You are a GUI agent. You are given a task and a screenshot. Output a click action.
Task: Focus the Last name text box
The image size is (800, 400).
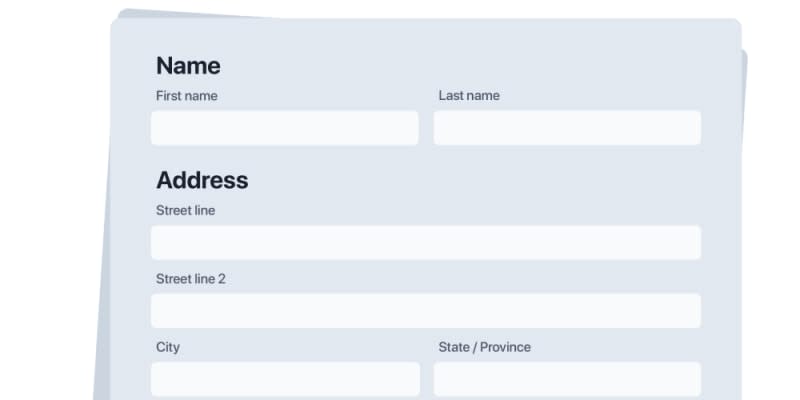tap(566, 128)
